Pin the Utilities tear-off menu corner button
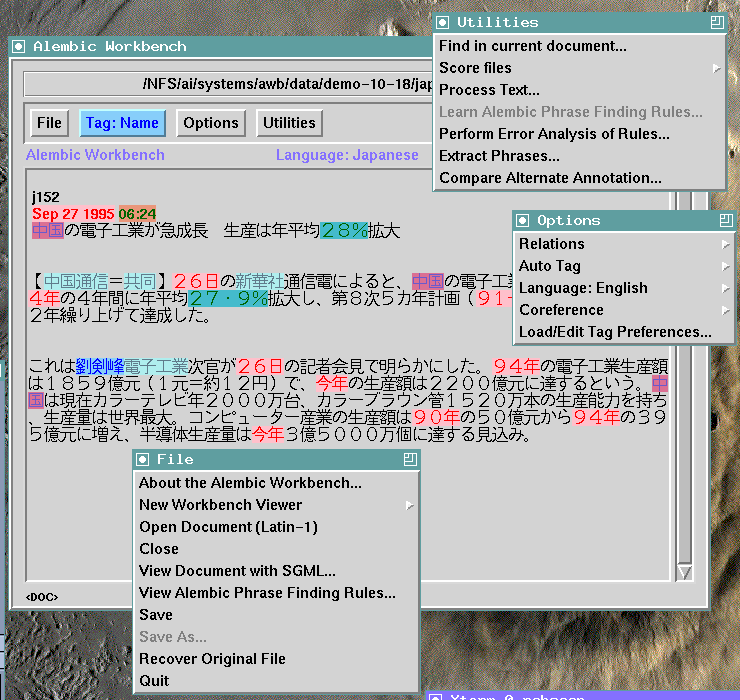Viewport: 740px width, 700px height. click(716, 22)
